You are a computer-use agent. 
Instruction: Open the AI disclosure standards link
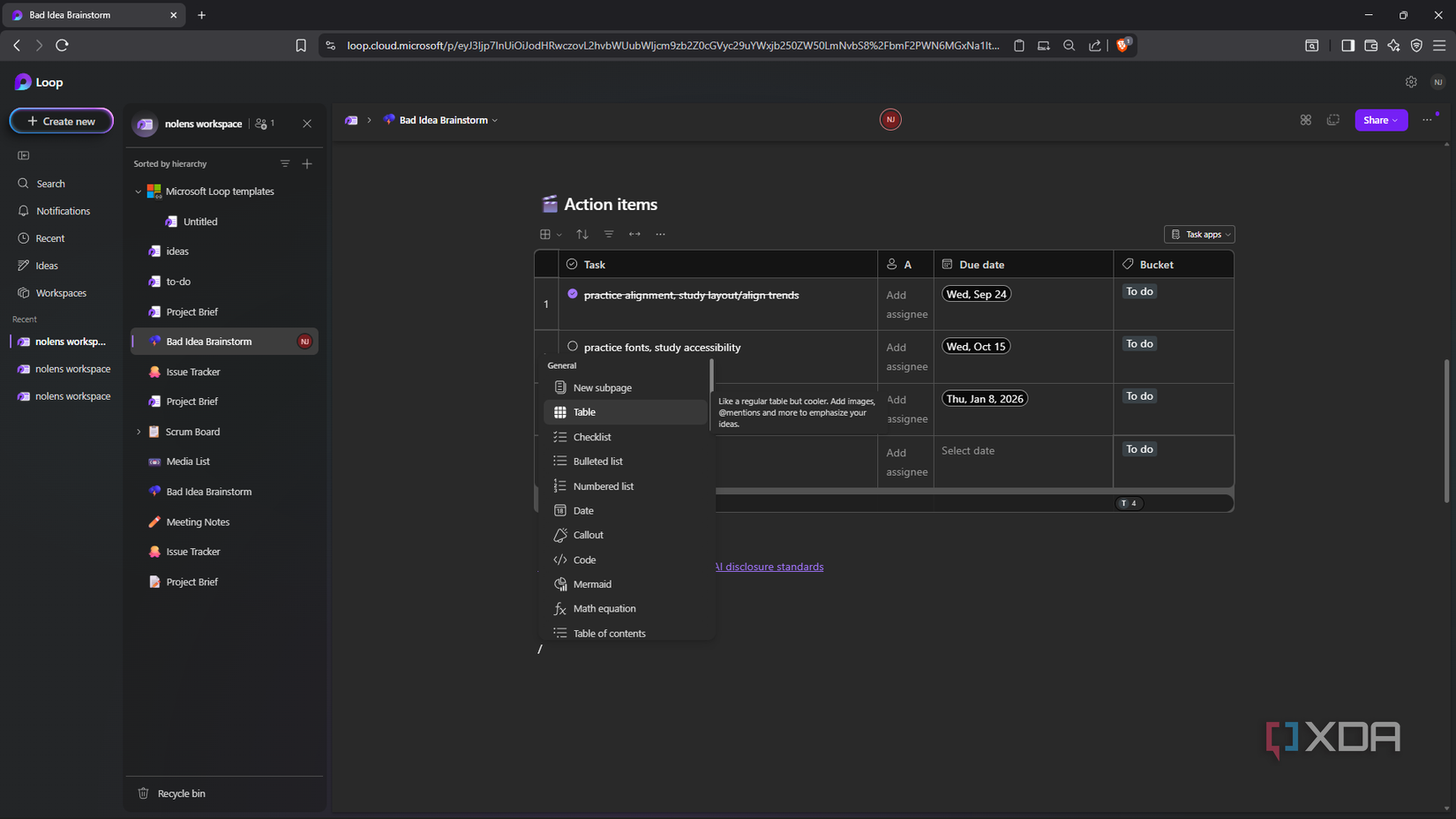pos(769,567)
